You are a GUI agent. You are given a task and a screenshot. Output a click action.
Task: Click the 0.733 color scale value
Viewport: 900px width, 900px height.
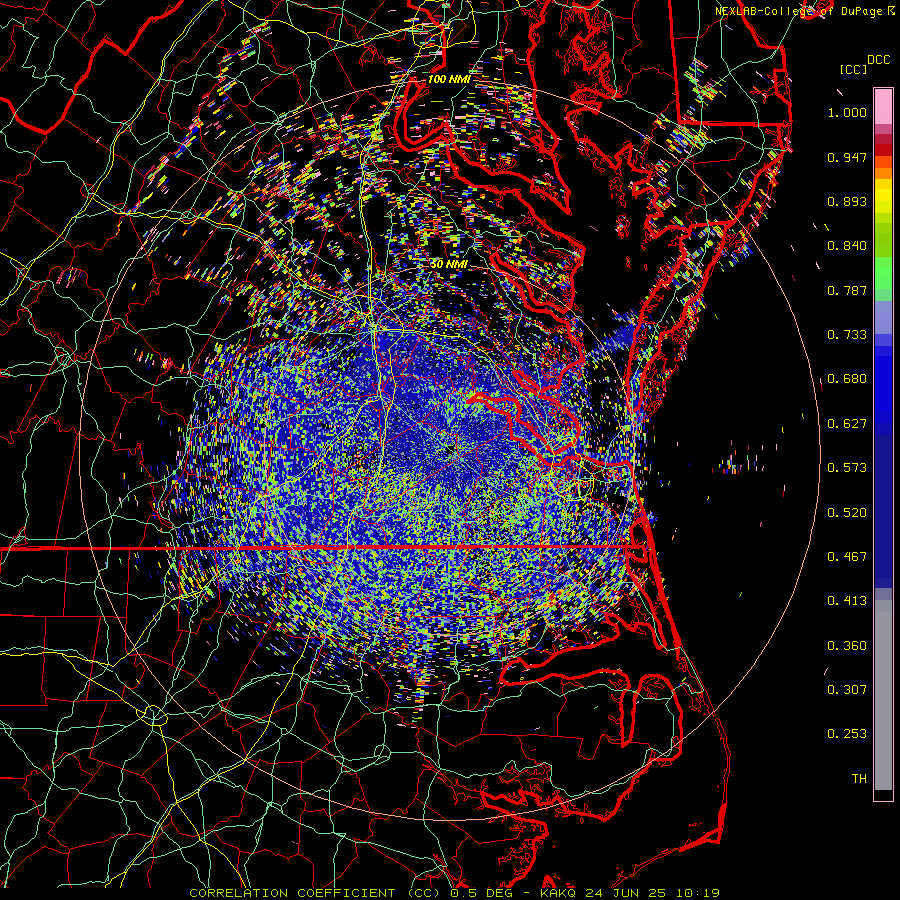[x=847, y=335]
